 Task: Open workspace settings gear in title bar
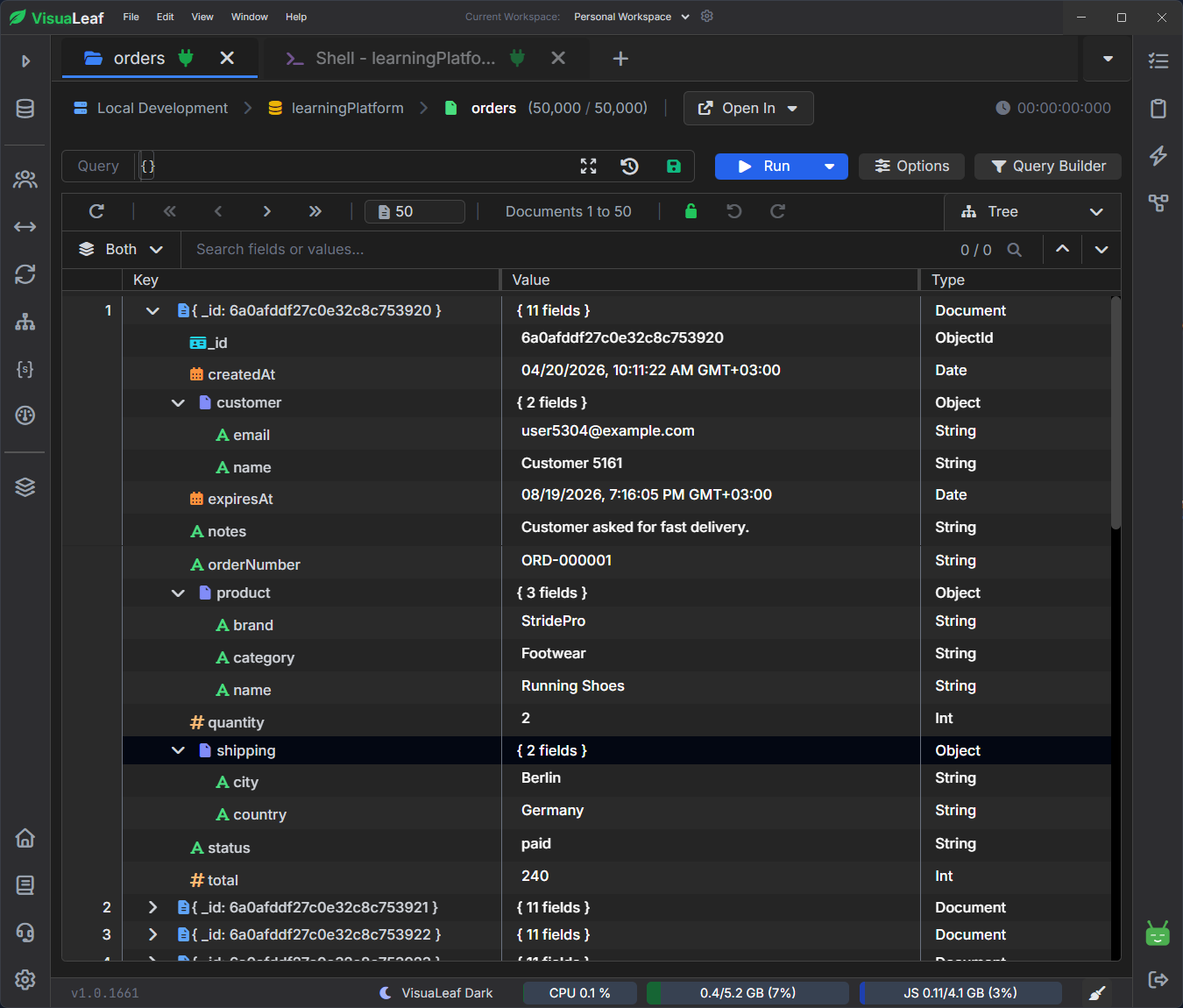pos(707,17)
